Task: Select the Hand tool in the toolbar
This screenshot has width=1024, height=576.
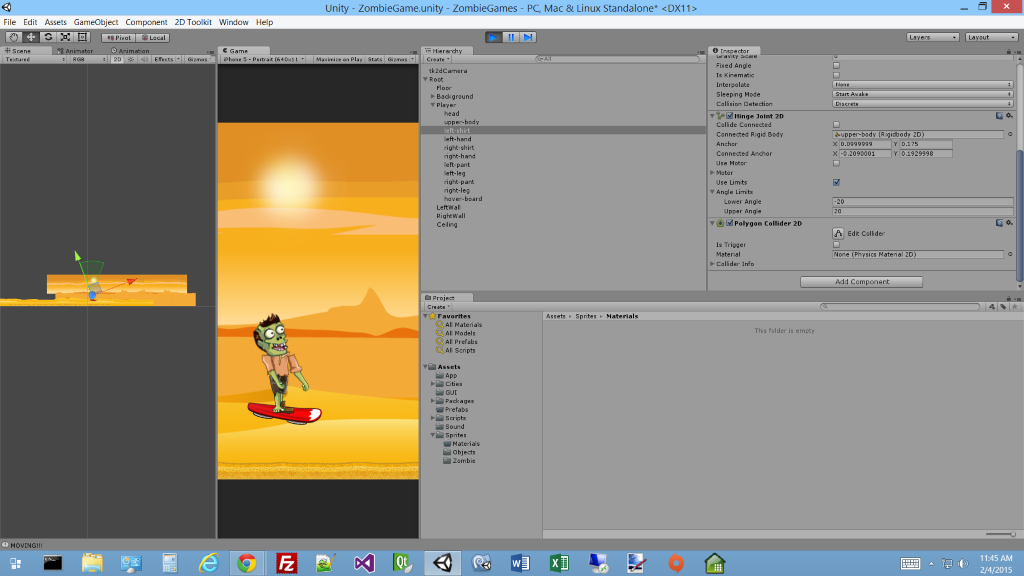Action: click(x=13, y=37)
